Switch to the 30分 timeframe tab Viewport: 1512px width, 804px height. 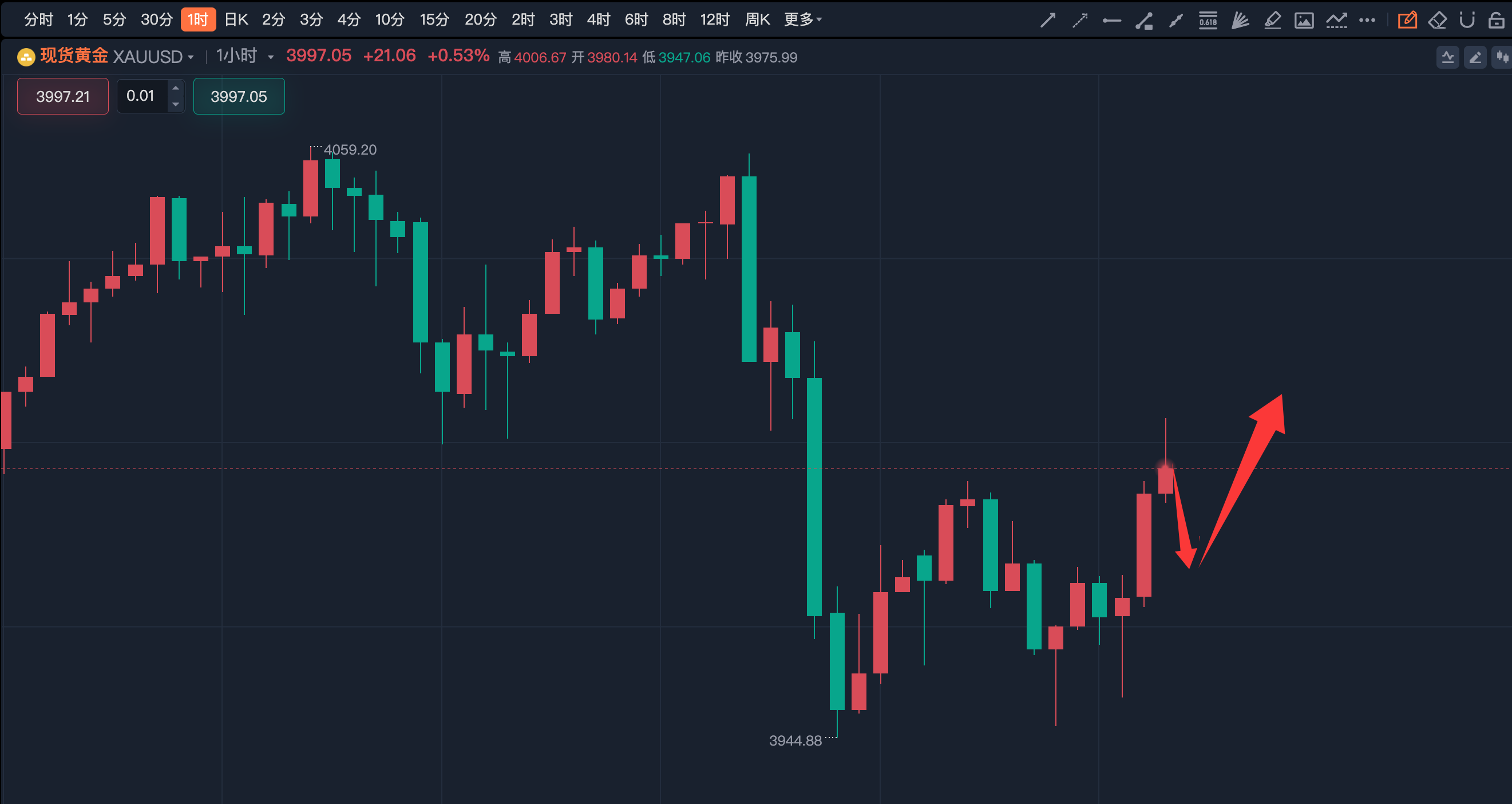156,19
